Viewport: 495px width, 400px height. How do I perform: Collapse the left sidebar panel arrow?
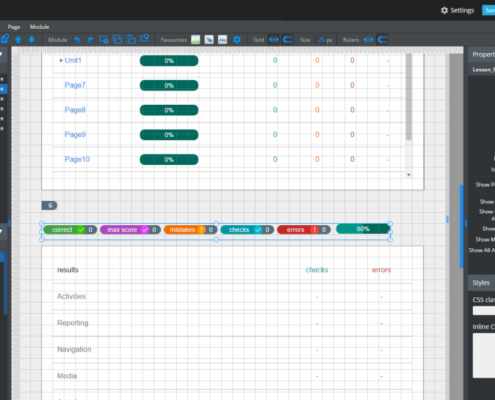pyautogui.click(x=1, y=54)
